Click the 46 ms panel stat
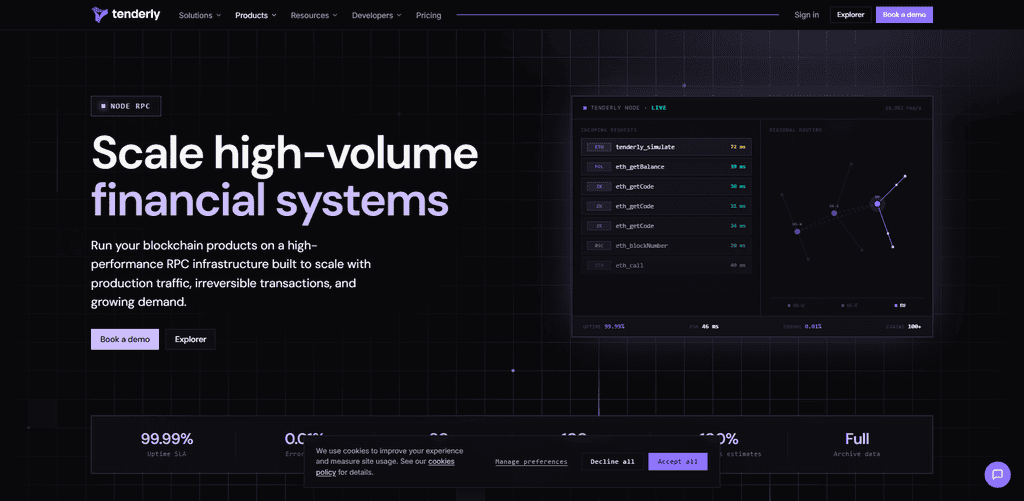The image size is (1024, 501). click(x=703, y=326)
